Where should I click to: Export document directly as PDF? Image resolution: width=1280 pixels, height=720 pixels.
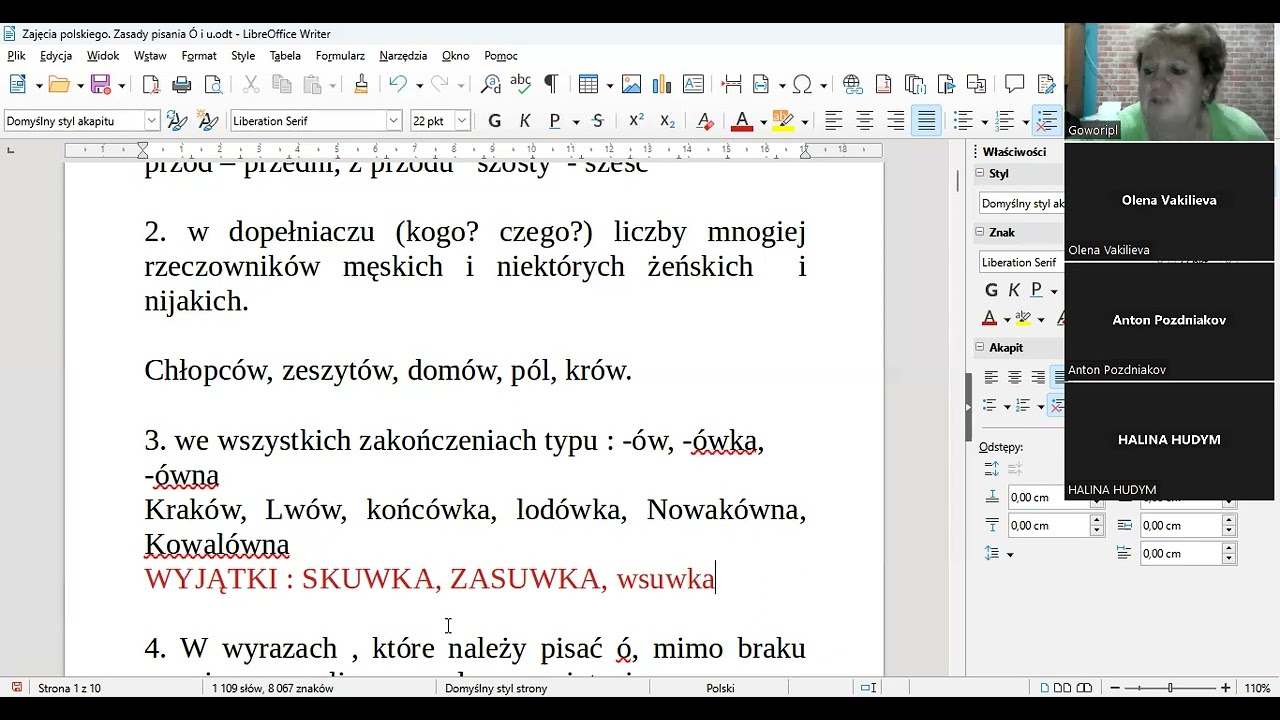151,85
